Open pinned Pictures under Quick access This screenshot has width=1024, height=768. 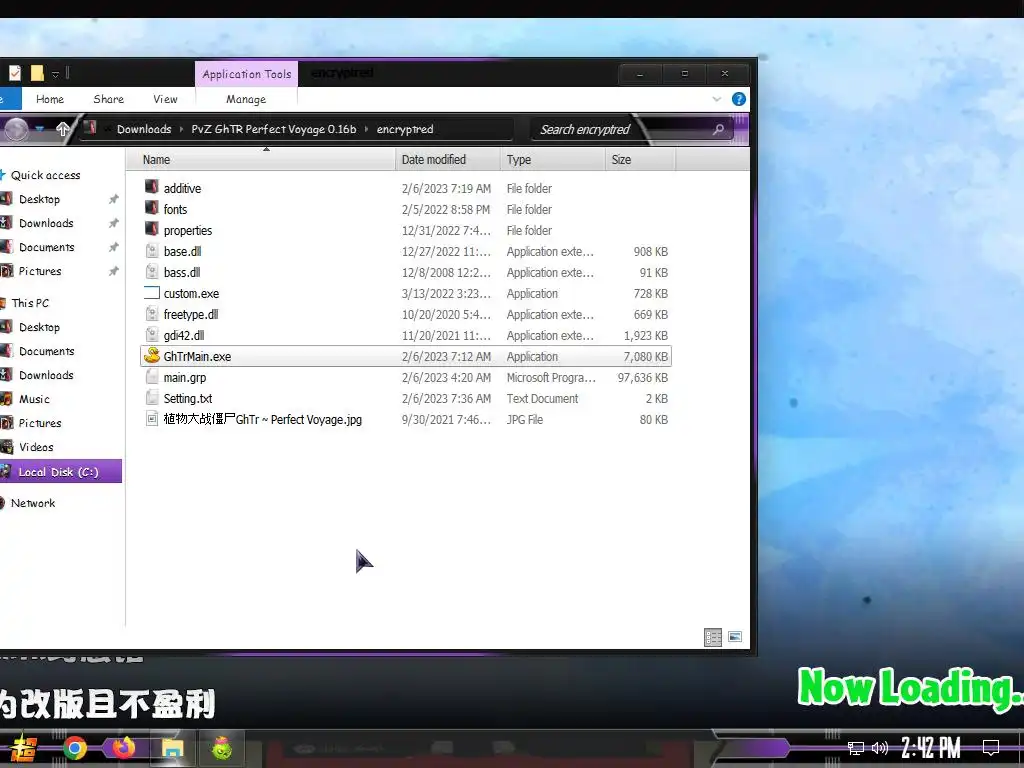pyautogui.click(x=40, y=271)
